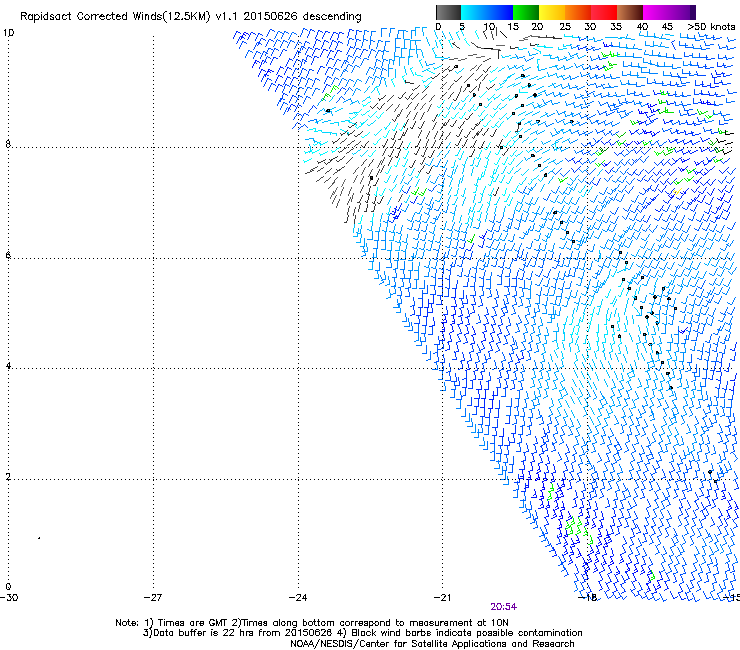Click legend scale value '20'
Viewport: 740px width, 650px height.
[x=537, y=27]
